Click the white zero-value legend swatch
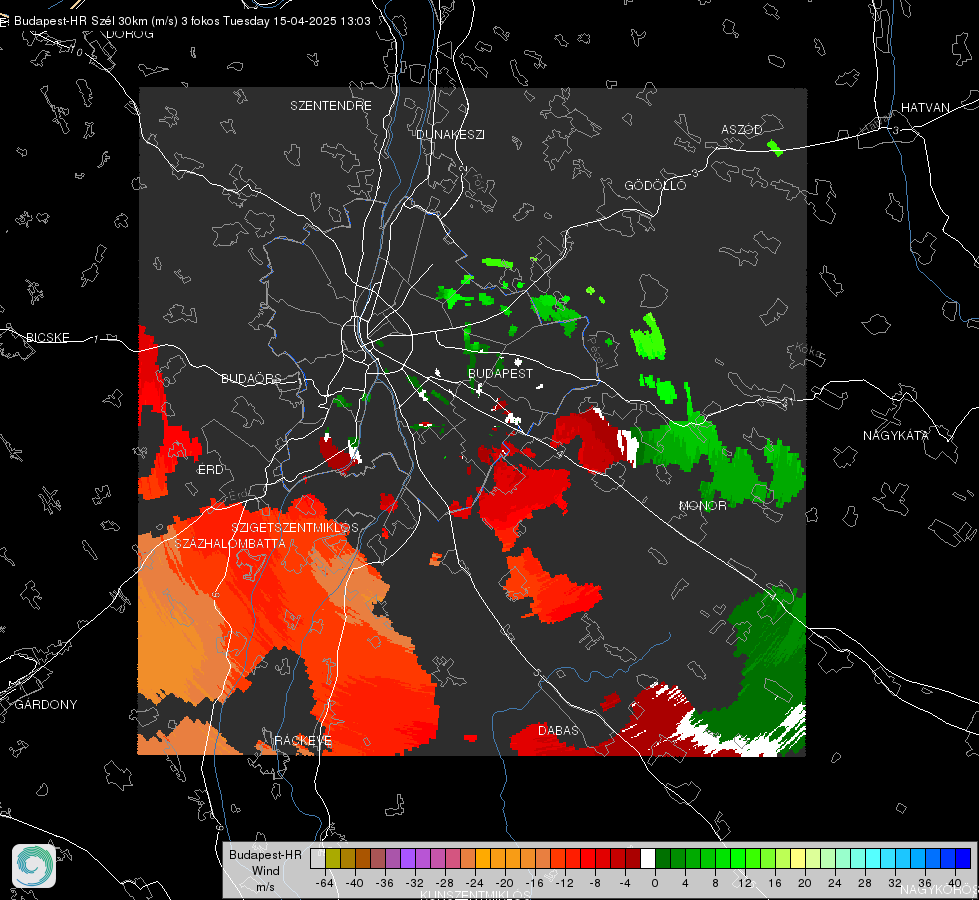This screenshot has height=900, width=979. click(648, 859)
